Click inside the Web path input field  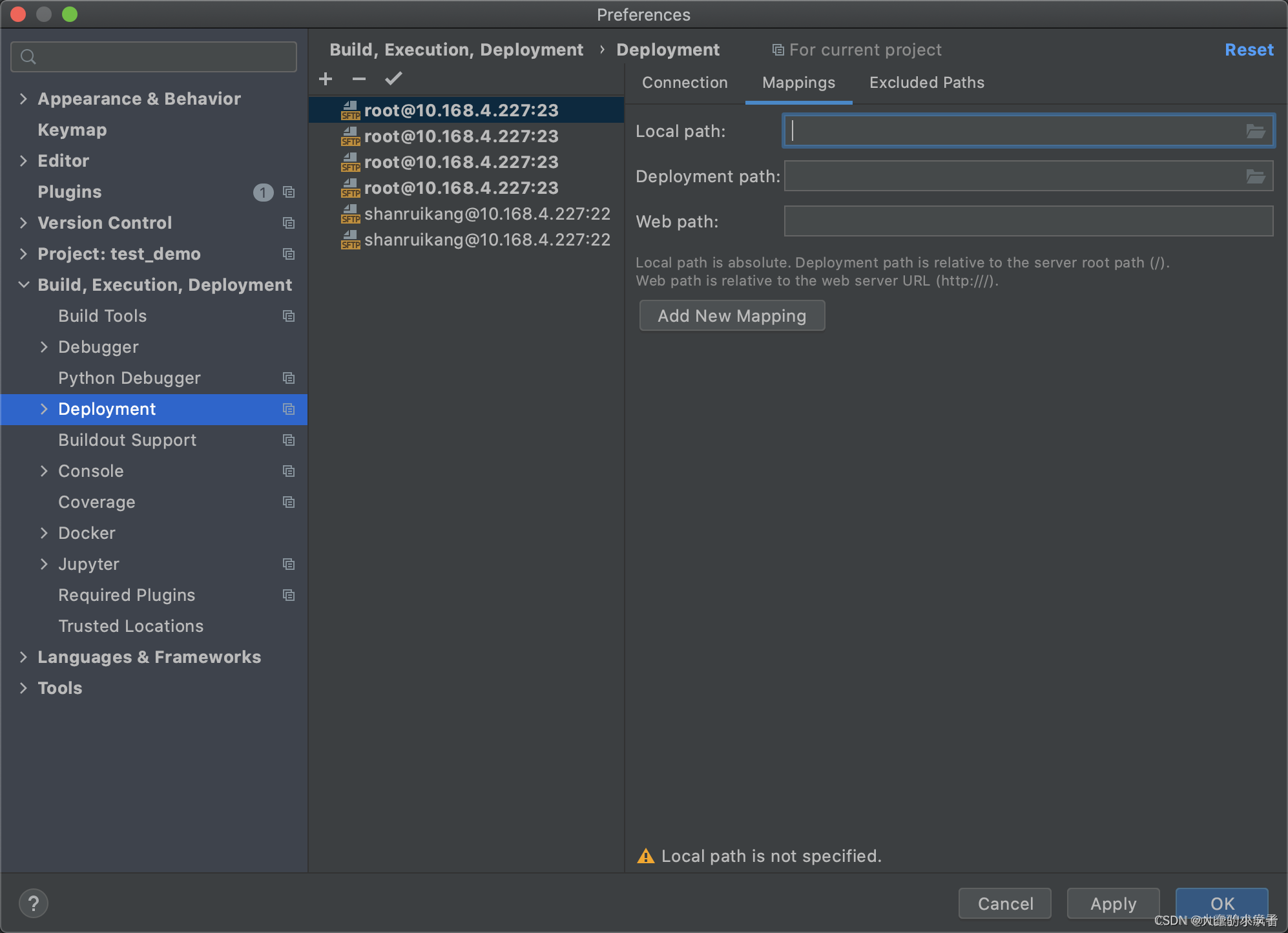pyautogui.click(x=1027, y=221)
